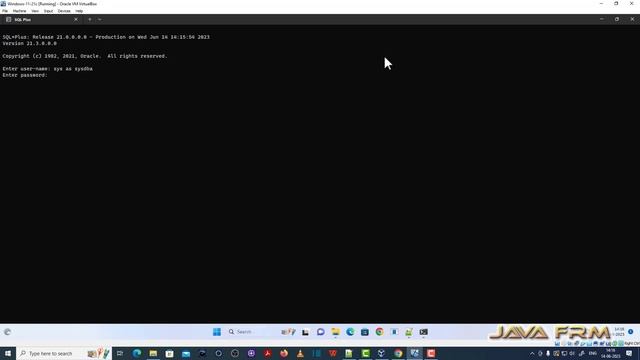Viewport: 640px width, 360px height.
Task: Open the VirtualBox Help menu
Action: pyautogui.click(x=79, y=11)
